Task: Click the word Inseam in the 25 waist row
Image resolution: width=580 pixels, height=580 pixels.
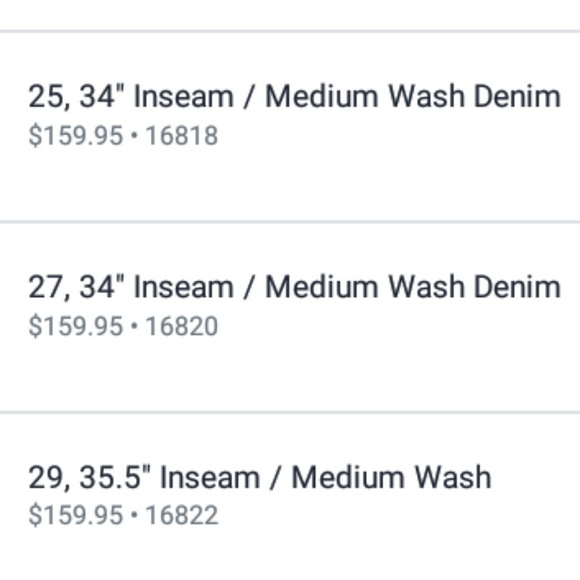Action: tap(183, 97)
